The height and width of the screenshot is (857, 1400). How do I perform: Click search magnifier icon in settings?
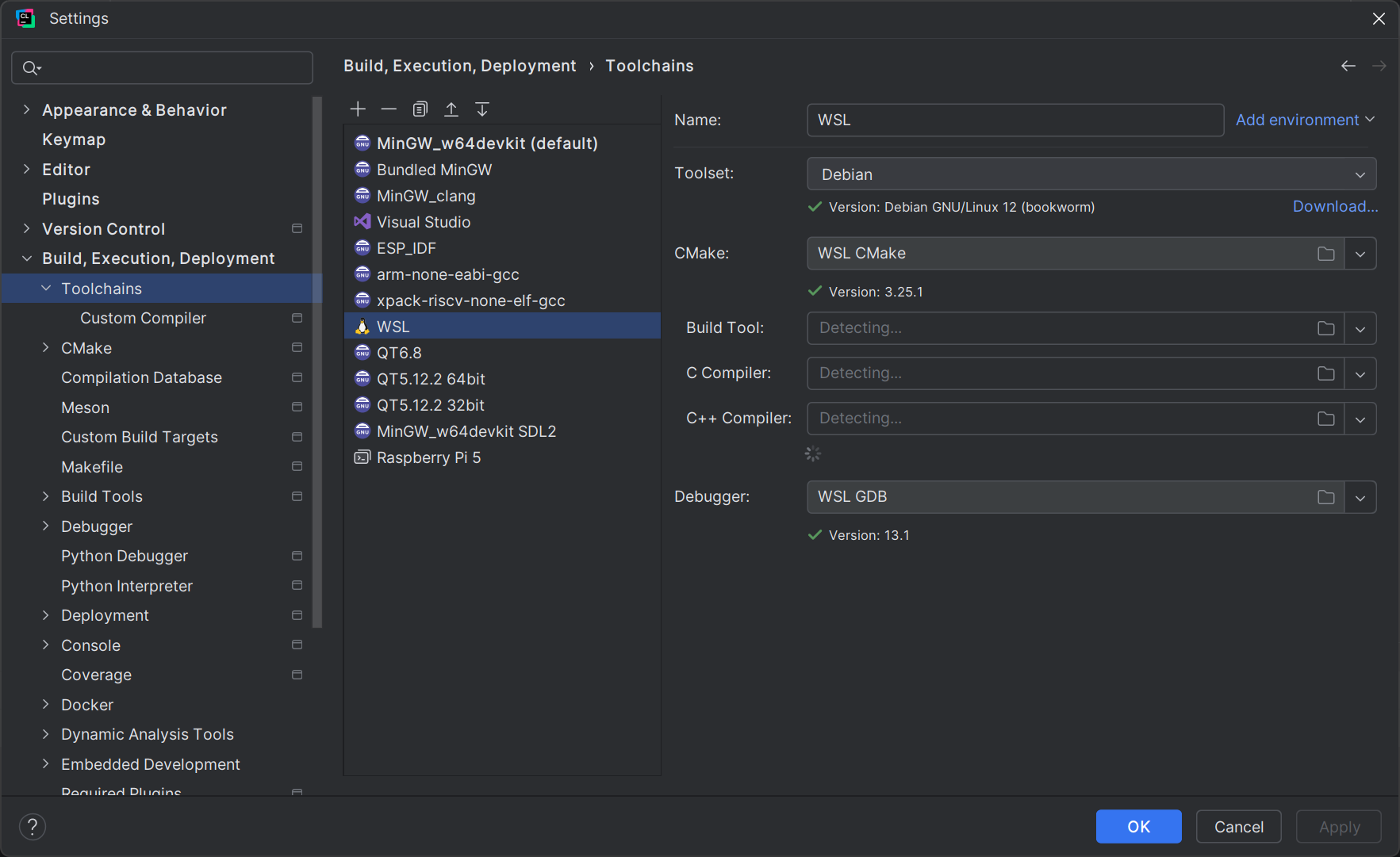tap(31, 68)
